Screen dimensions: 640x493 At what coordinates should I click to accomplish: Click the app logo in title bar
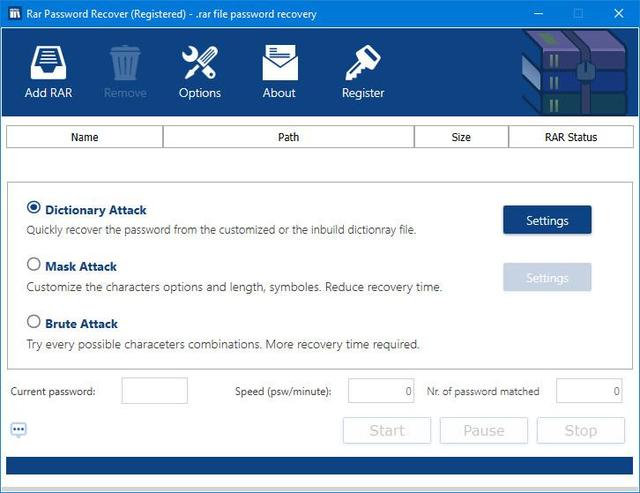click(x=14, y=13)
